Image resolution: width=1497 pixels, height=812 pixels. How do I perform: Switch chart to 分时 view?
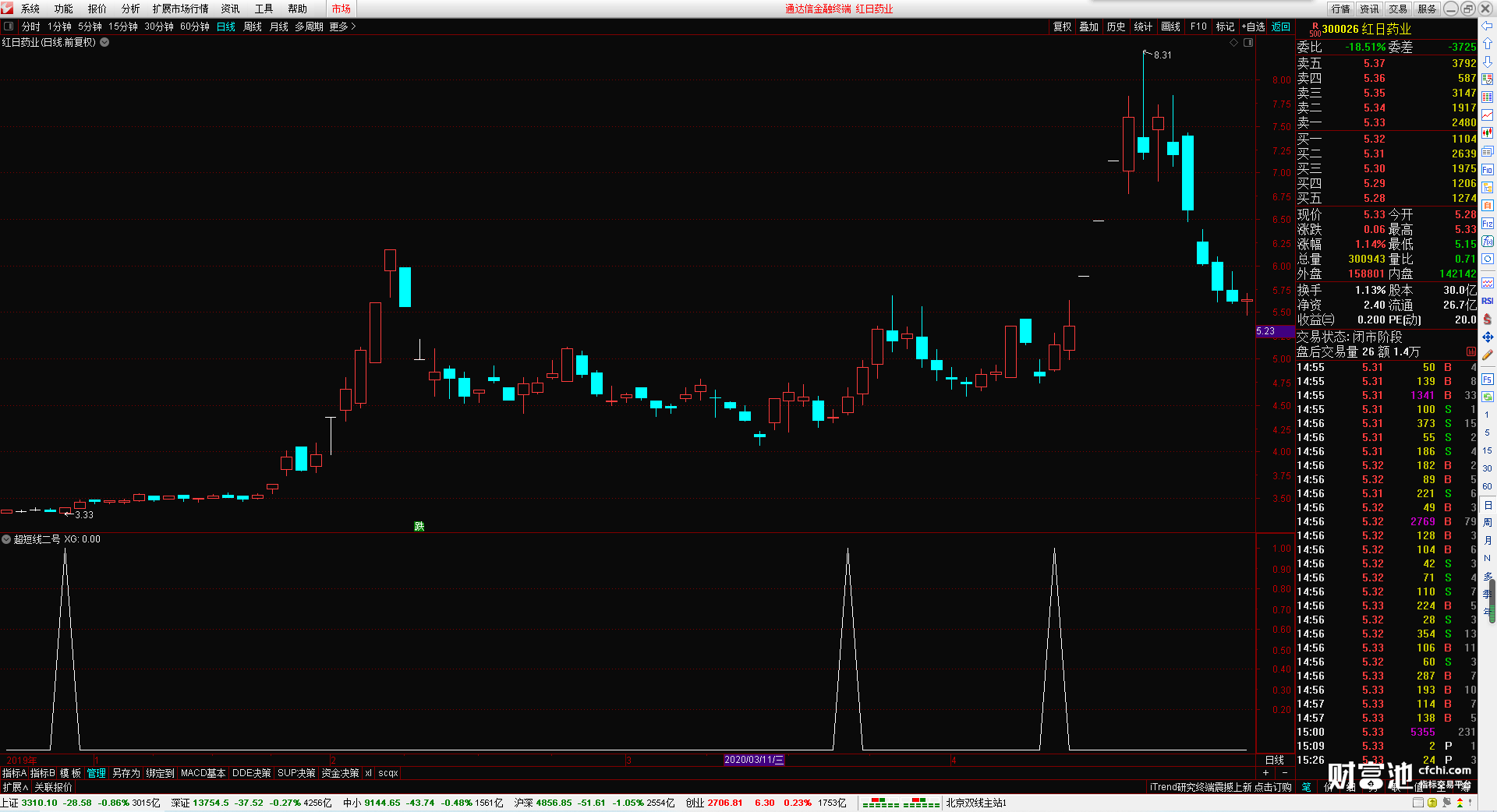pyautogui.click(x=31, y=26)
